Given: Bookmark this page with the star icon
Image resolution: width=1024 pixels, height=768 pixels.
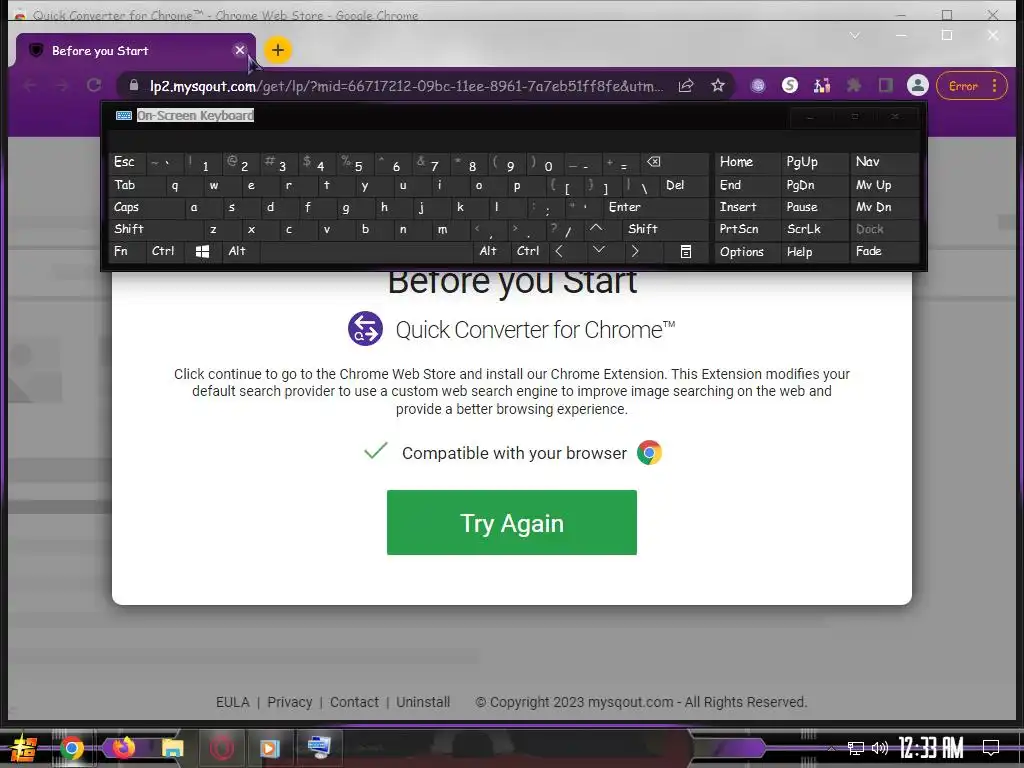Looking at the screenshot, I should tap(718, 86).
